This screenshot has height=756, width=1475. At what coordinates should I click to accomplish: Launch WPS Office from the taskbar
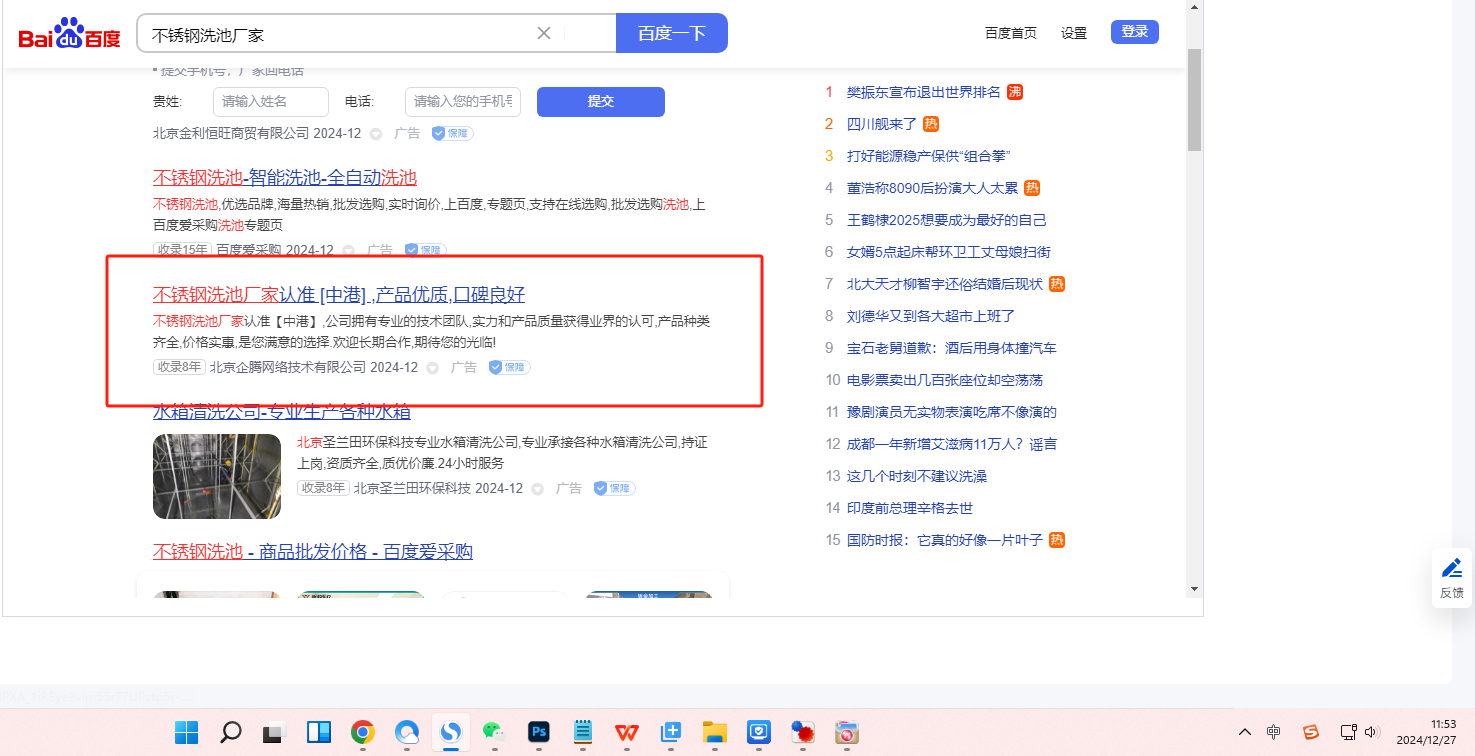pyautogui.click(x=627, y=732)
